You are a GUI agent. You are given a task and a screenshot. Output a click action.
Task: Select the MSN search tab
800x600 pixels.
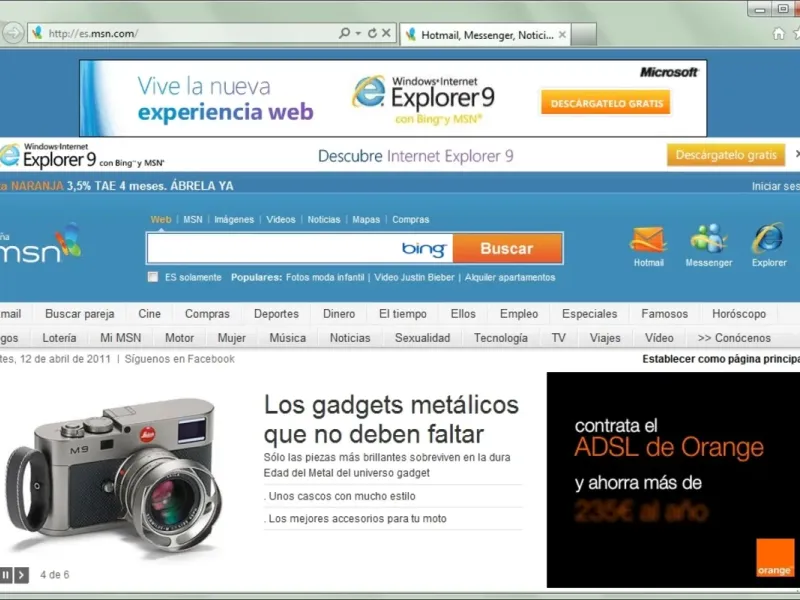tap(193, 219)
